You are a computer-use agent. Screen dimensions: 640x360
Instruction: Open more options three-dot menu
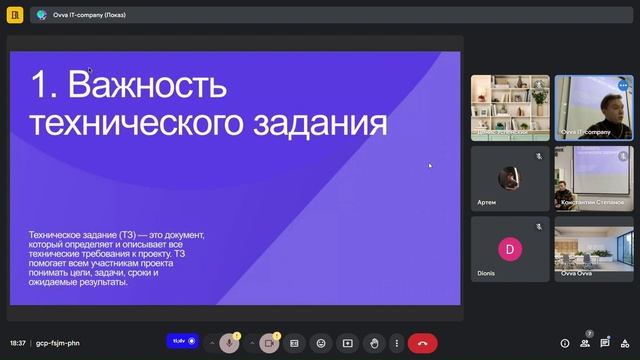(x=396, y=343)
